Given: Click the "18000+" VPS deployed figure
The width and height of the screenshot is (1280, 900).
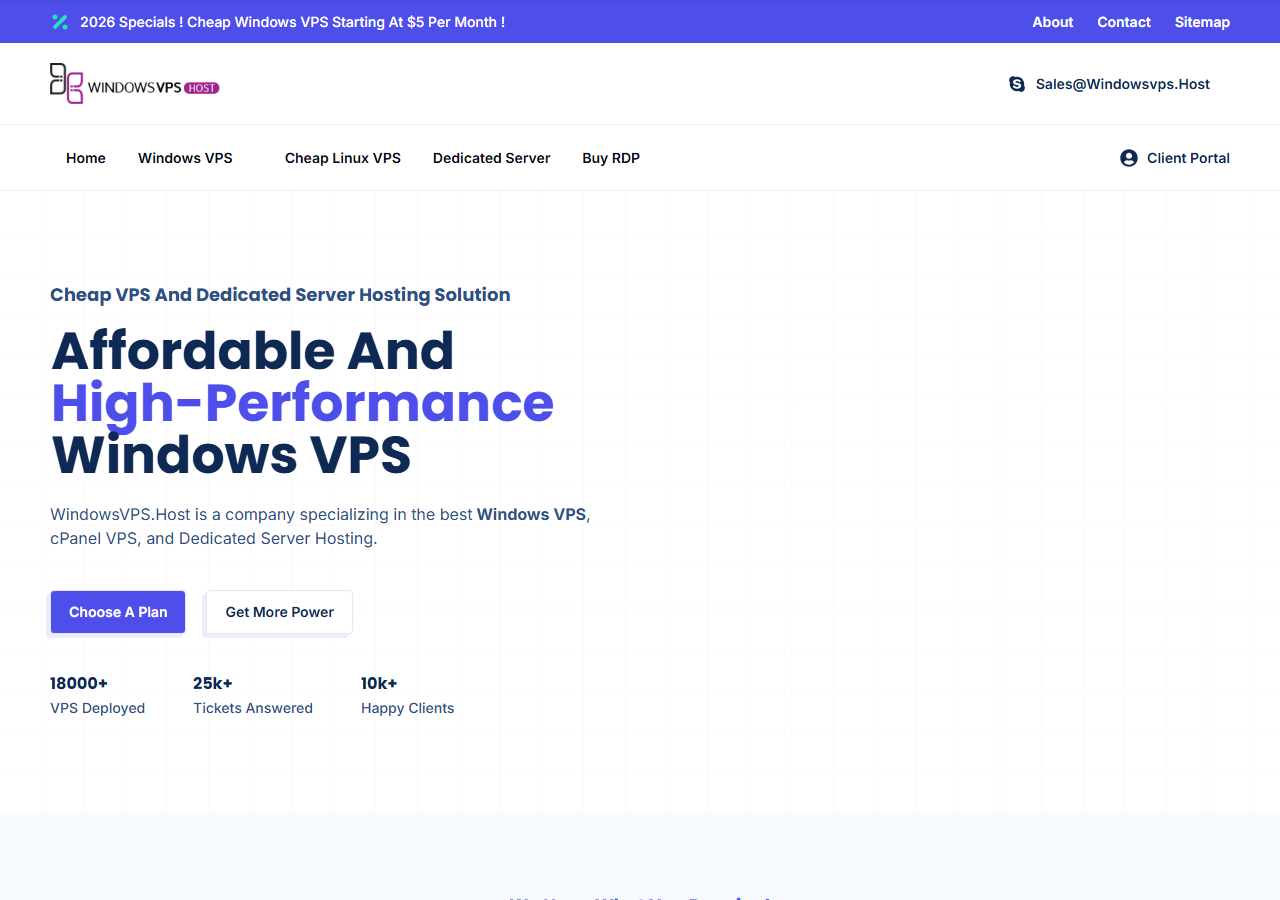Looking at the screenshot, I should (79, 683).
